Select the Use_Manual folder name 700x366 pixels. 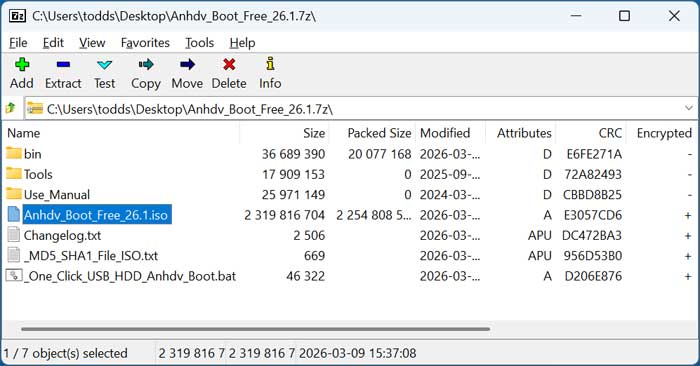coord(57,195)
